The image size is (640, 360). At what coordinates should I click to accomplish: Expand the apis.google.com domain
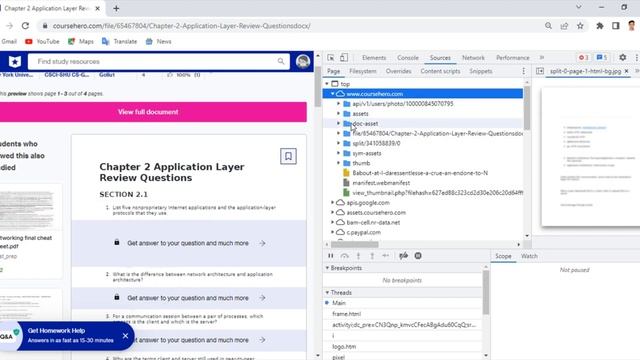(x=333, y=202)
